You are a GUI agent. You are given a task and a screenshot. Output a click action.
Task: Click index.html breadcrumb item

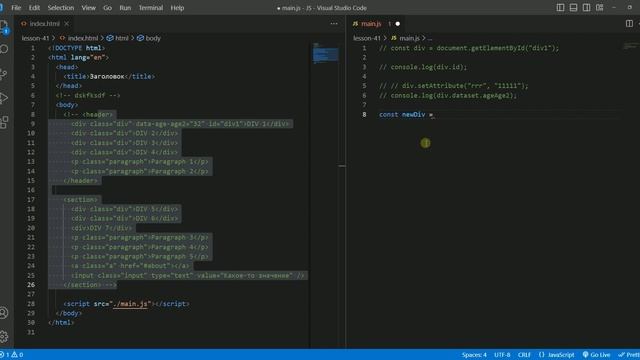[x=82, y=38]
